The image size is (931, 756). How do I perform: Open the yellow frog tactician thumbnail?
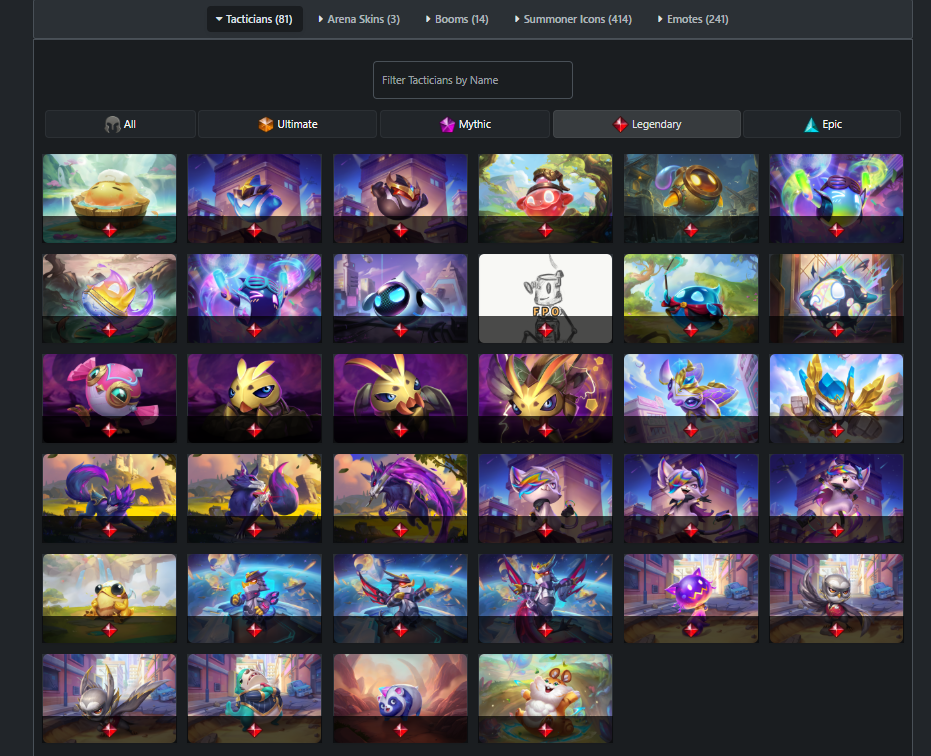(x=109, y=599)
